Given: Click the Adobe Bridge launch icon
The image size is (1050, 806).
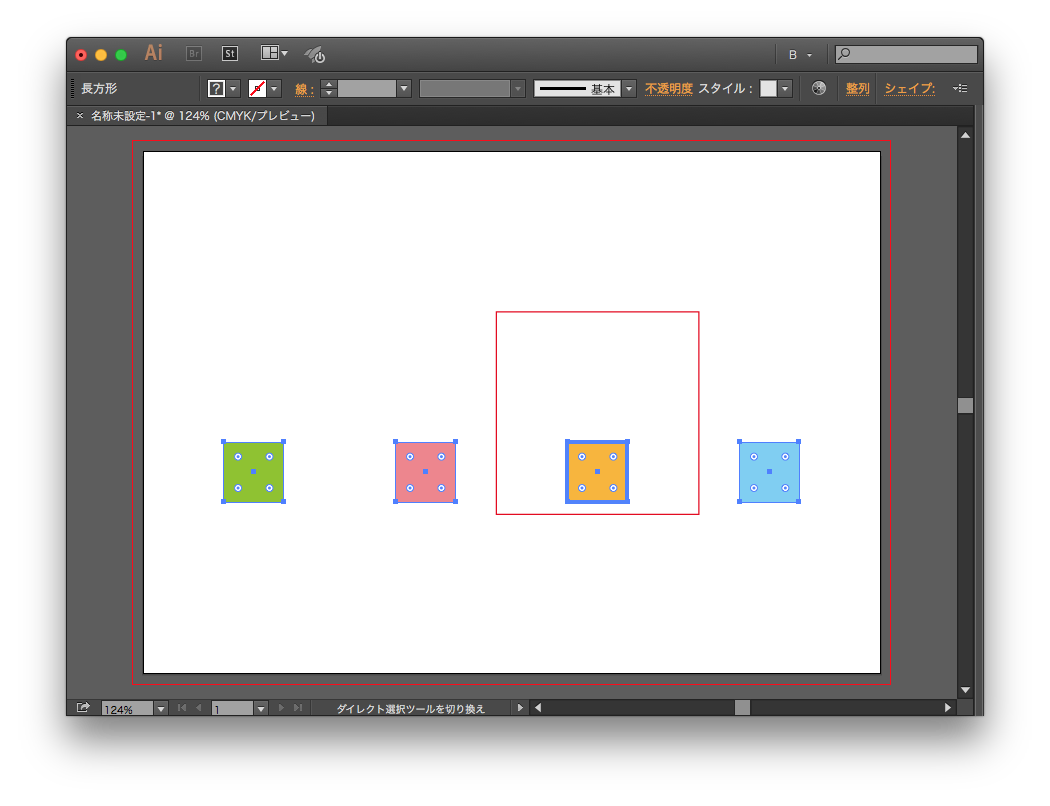Looking at the screenshot, I should point(193,54).
